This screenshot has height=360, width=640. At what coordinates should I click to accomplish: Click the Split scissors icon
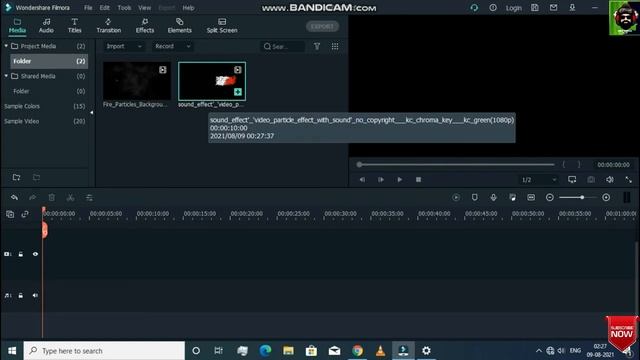(x=70, y=198)
